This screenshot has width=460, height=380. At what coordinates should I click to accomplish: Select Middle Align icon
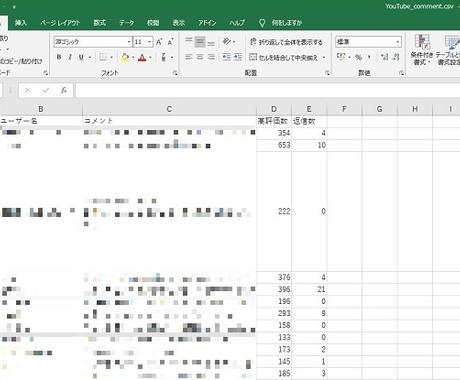200,42
